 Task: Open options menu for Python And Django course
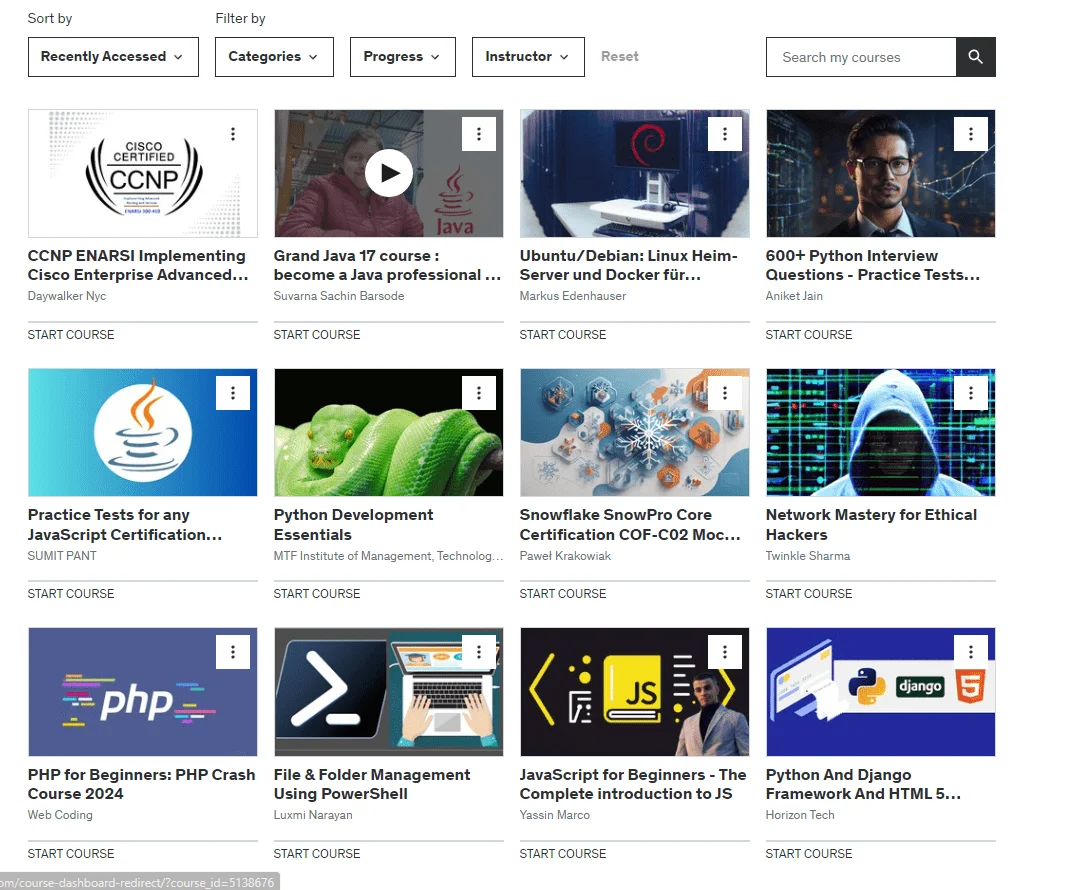pos(971,652)
